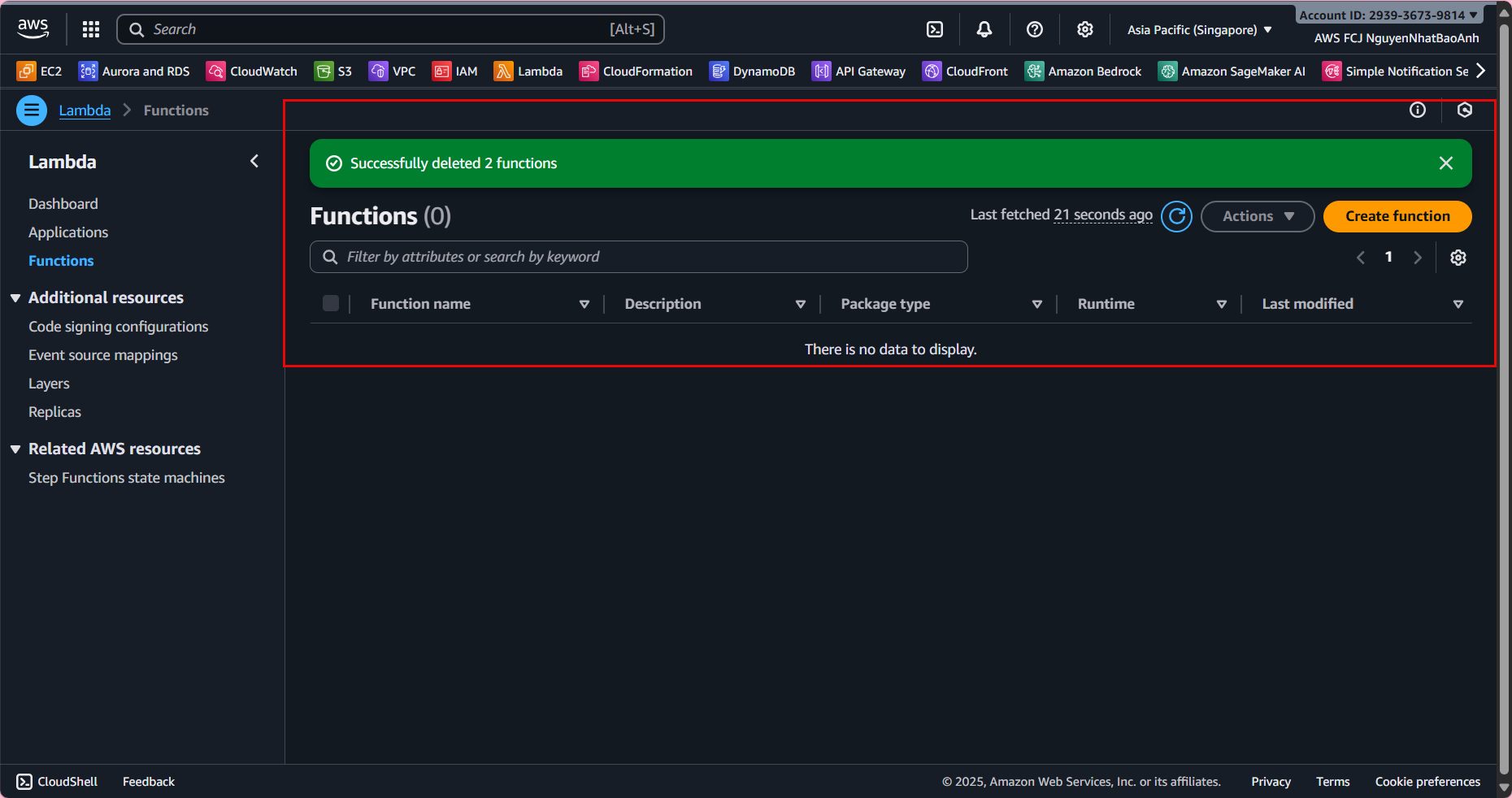Image resolution: width=1512 pixels, height=798 pixels.
Task: Open Aurora and RDS shortcut
Action: coord(134,72)
